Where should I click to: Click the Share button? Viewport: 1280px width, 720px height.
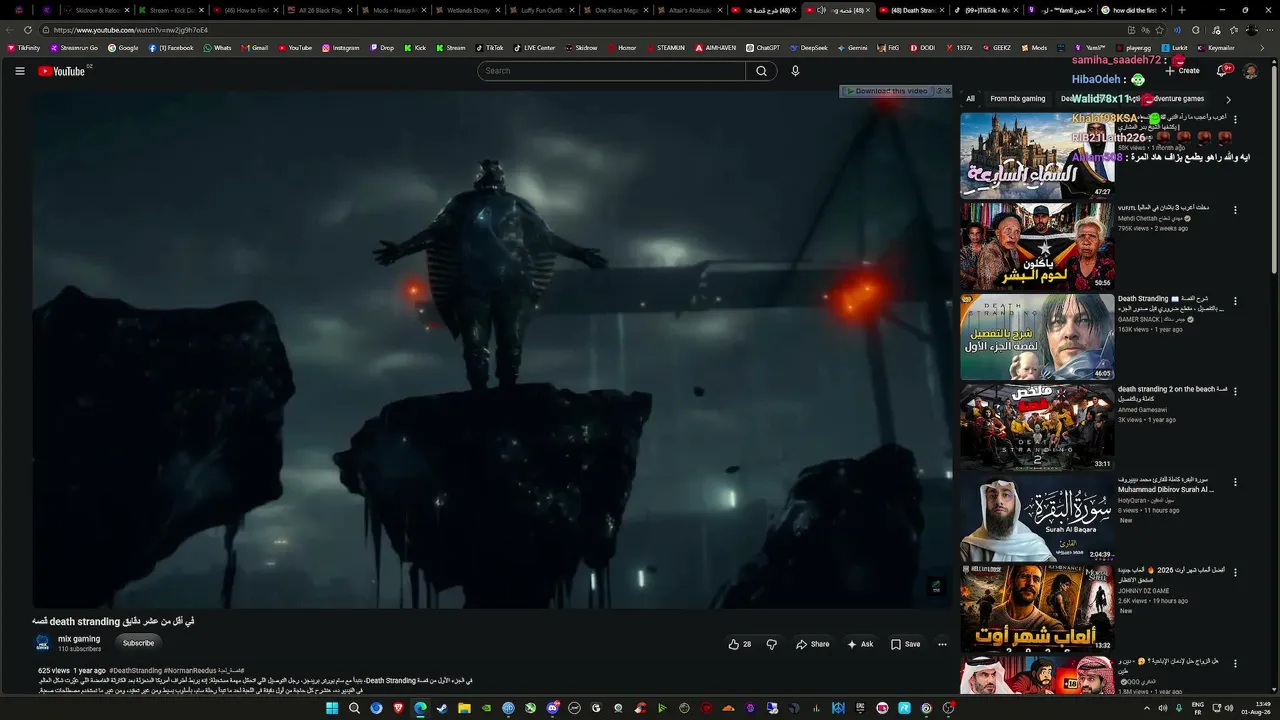[x=812, y=644]
